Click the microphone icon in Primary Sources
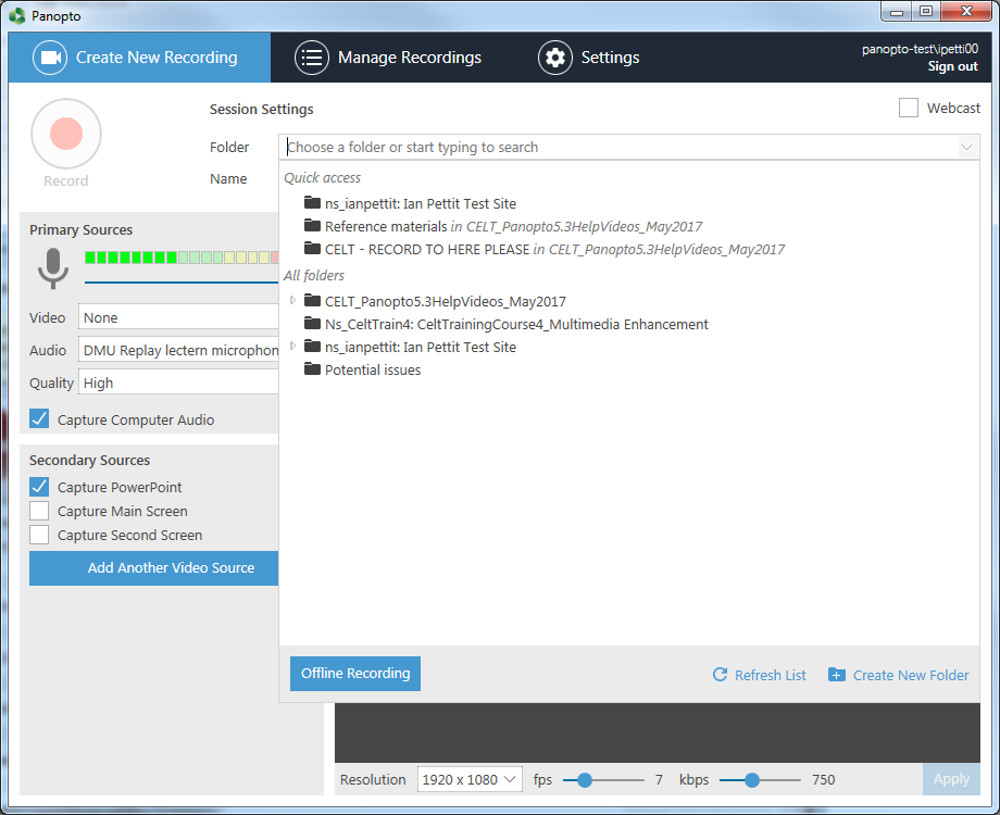The width and height of the screenshot is (1000, 815). pos(53,268)
